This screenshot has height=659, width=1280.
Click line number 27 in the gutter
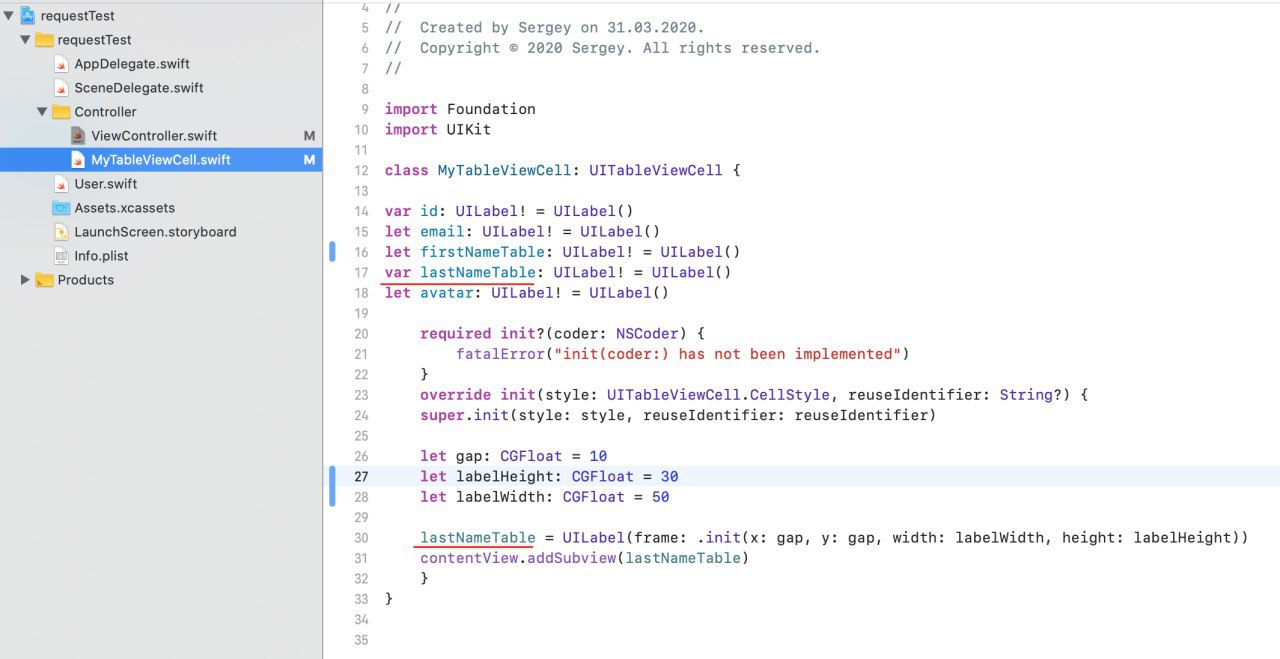click(x=361, y=477)
